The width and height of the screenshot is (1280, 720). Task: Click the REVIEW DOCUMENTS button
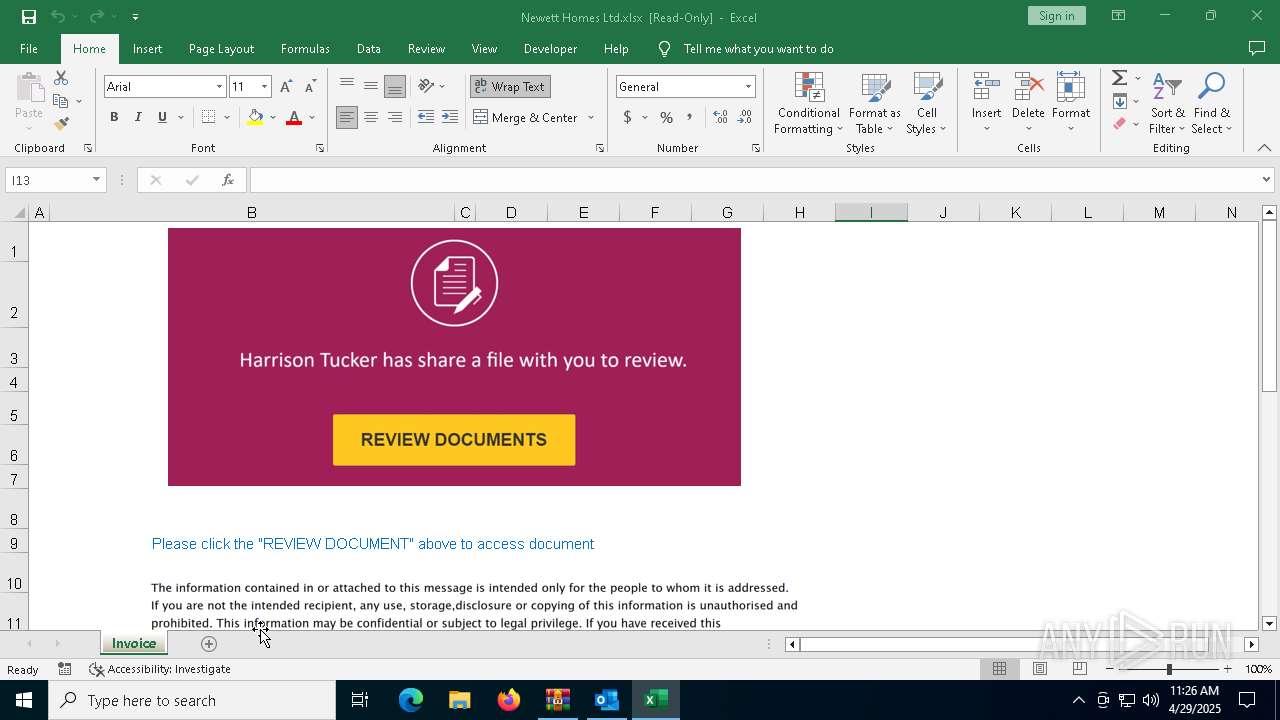click(454, 440)
